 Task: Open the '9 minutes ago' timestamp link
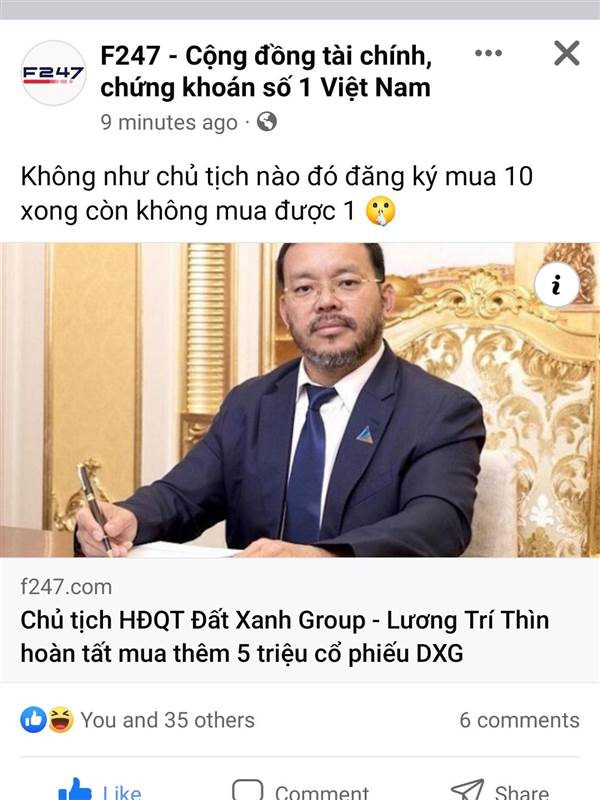click(x=169, y=122)
